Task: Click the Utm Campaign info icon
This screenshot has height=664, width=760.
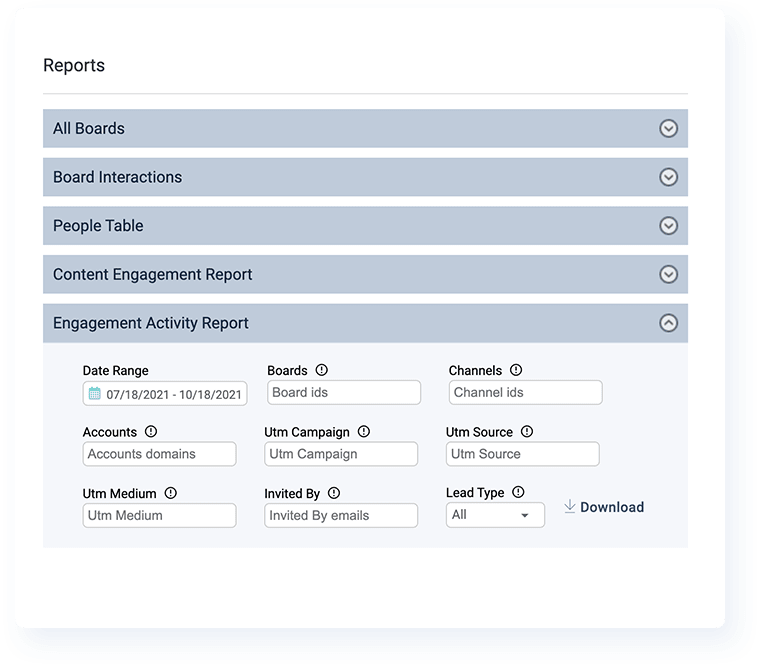Action: (x=364, y=432)
